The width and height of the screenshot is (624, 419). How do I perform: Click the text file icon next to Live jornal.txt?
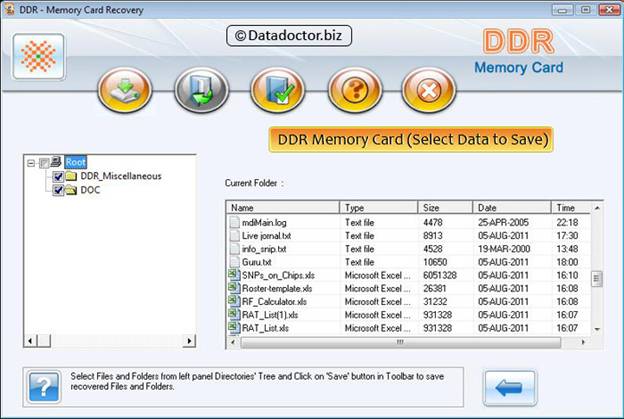[x=235, y=236]
